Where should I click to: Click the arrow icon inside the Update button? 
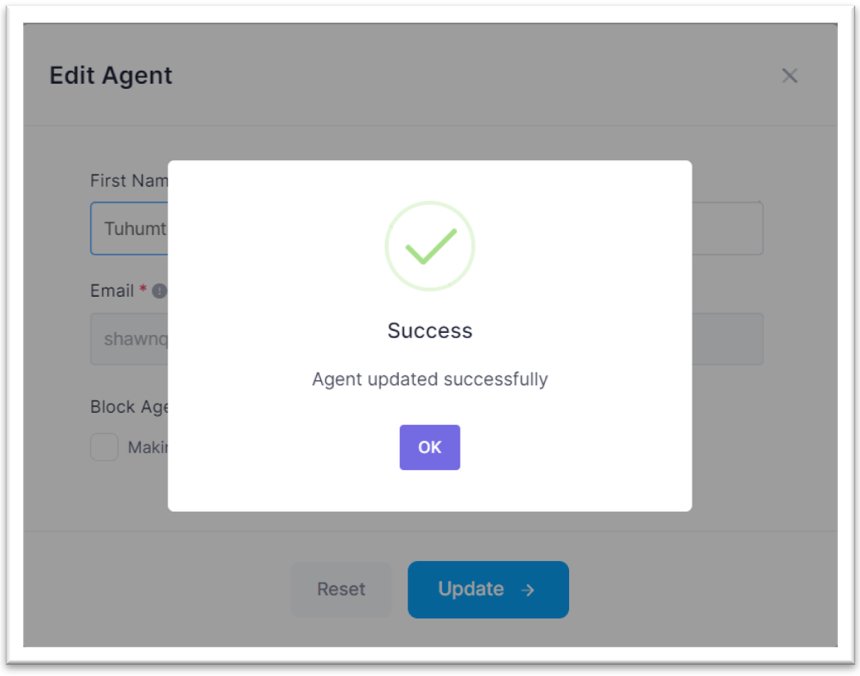(527, 590)
